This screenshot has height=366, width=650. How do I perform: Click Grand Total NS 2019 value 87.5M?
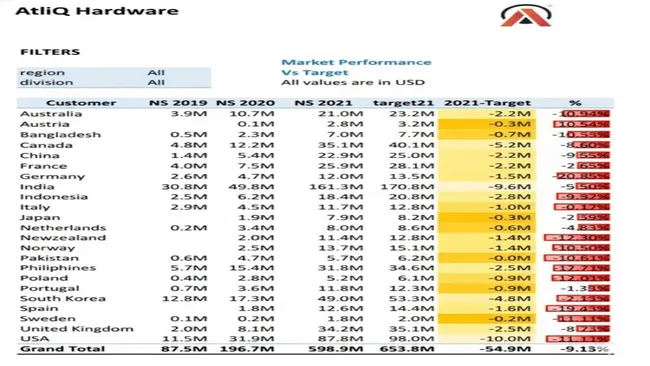pos(184,349)
